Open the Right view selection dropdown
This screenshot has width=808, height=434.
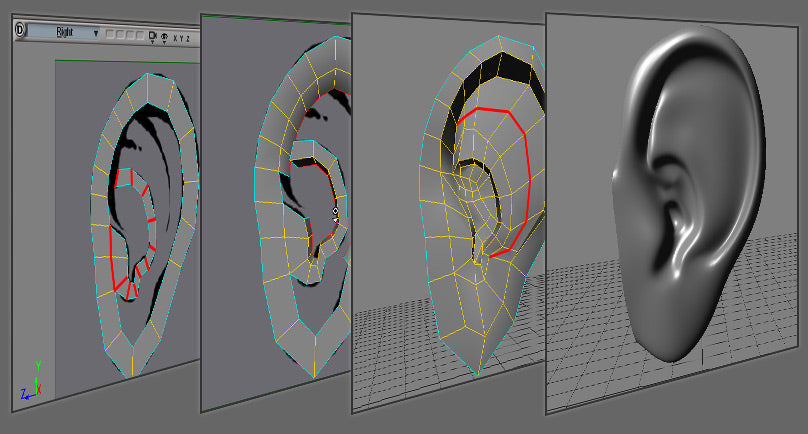[x=64, y=32]
